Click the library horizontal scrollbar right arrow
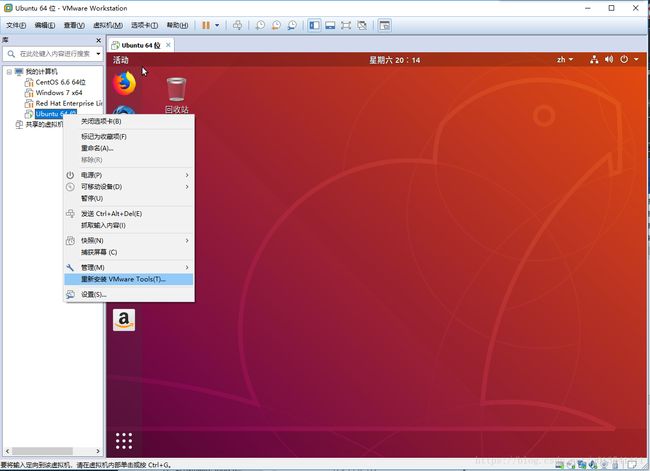Screen dimensions: 650x471 point(98,451)
